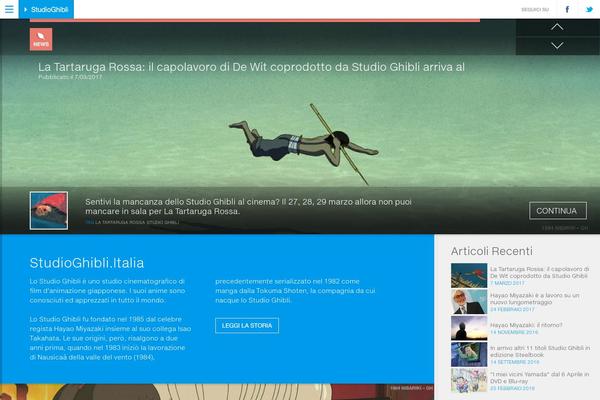Screen dimensions: 600x400
Task: Click the red News category icon
Action: (x=41, y=39)
